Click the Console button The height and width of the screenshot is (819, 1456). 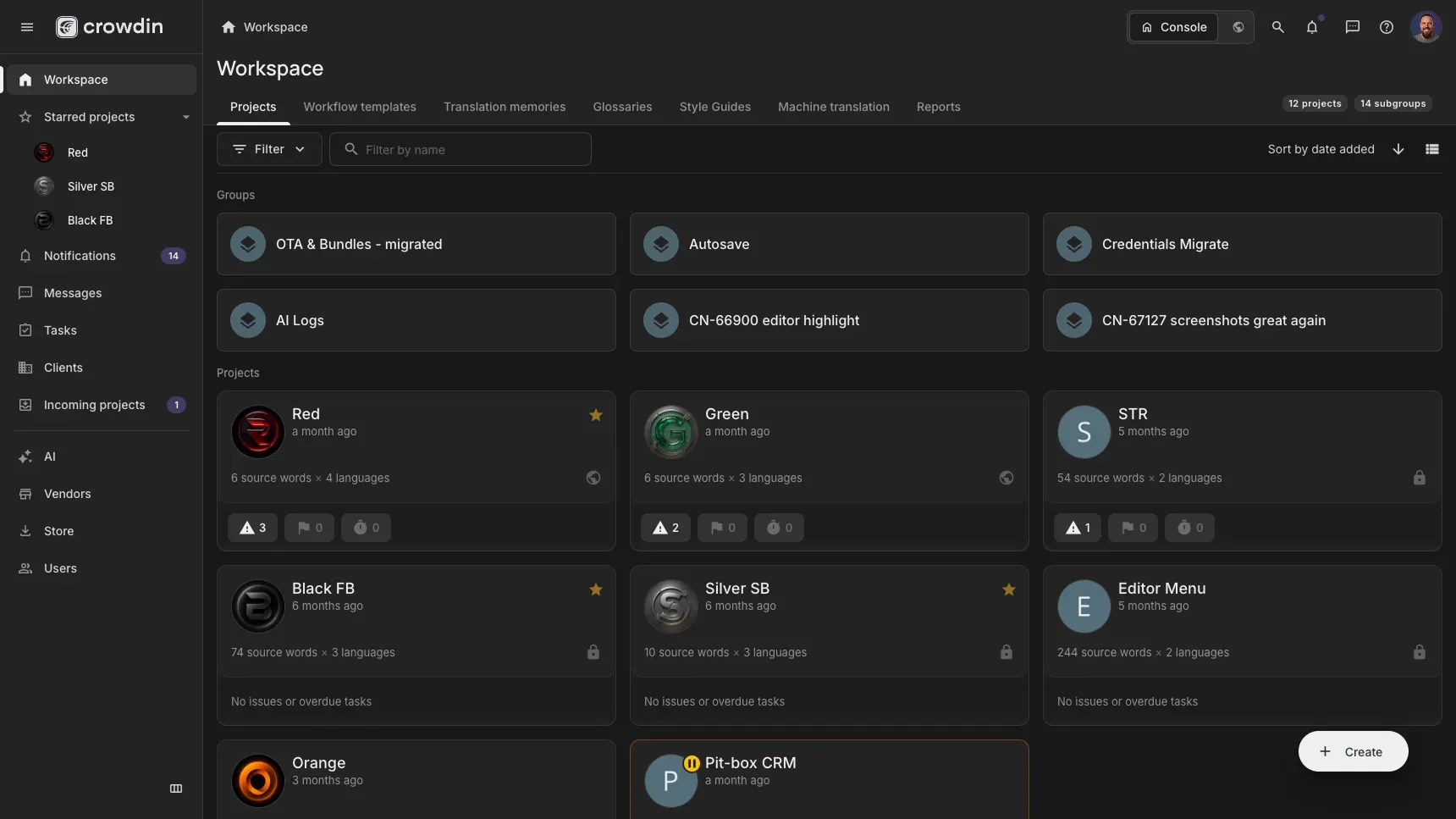point(1174,27)
